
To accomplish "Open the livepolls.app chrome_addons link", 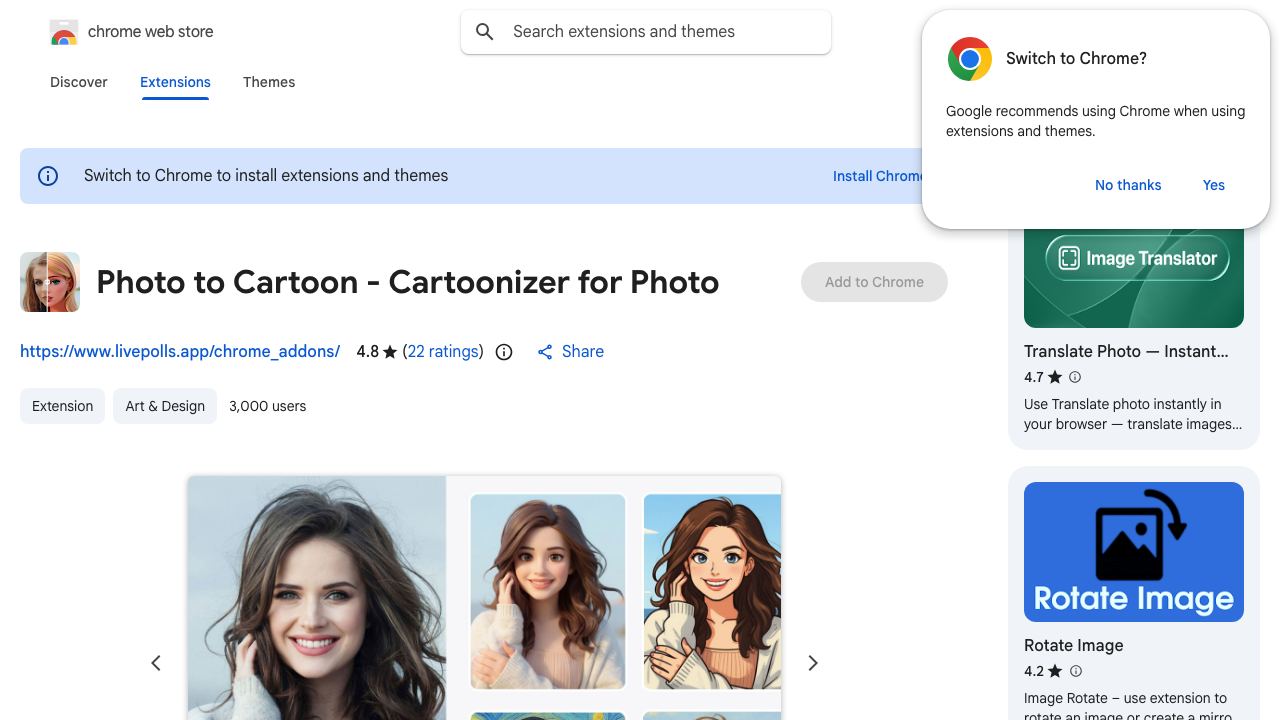I will [x=180, y=352].
